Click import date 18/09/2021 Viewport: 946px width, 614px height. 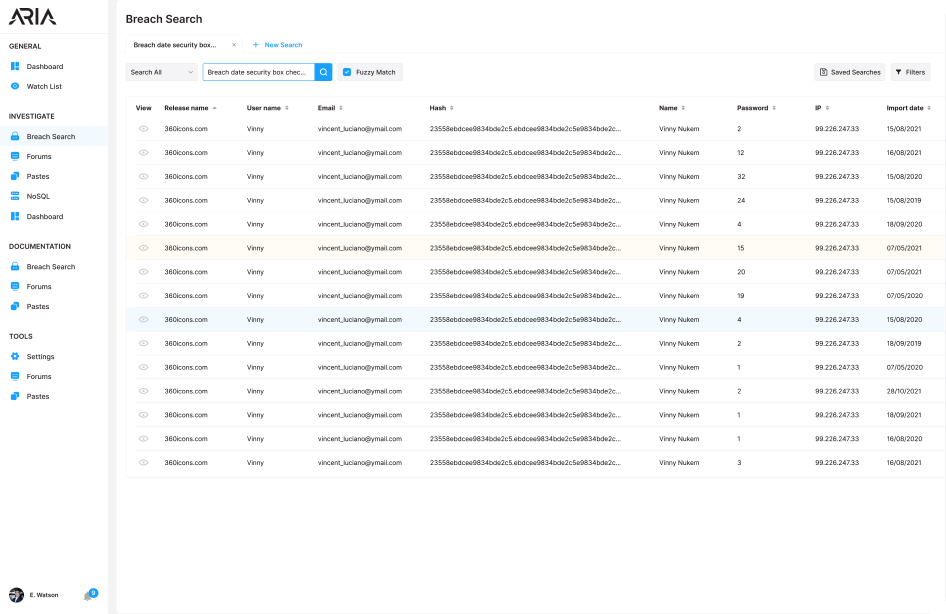(904, 415)
